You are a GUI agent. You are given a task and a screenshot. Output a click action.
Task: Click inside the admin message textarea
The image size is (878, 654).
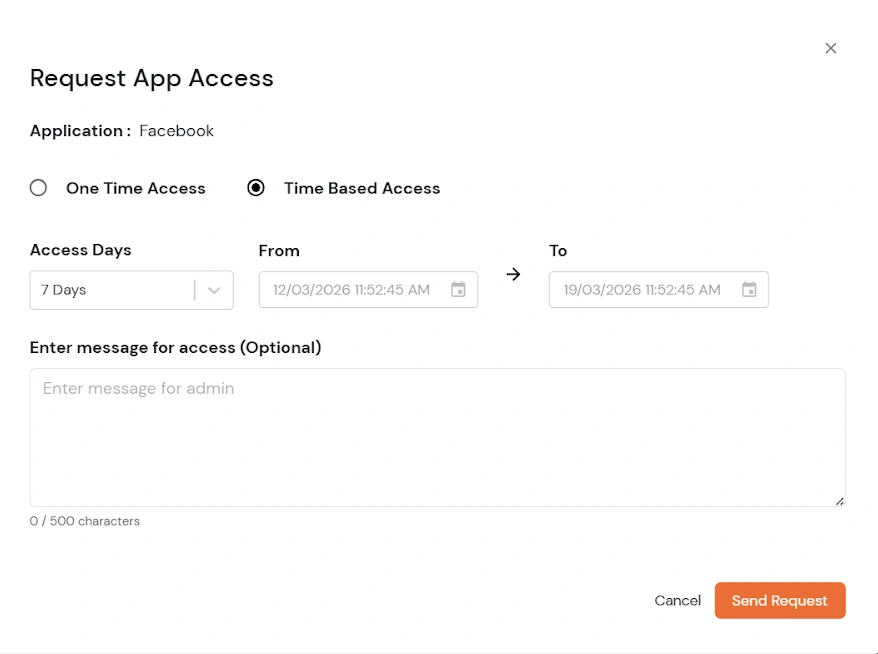[x=437, y=437]
